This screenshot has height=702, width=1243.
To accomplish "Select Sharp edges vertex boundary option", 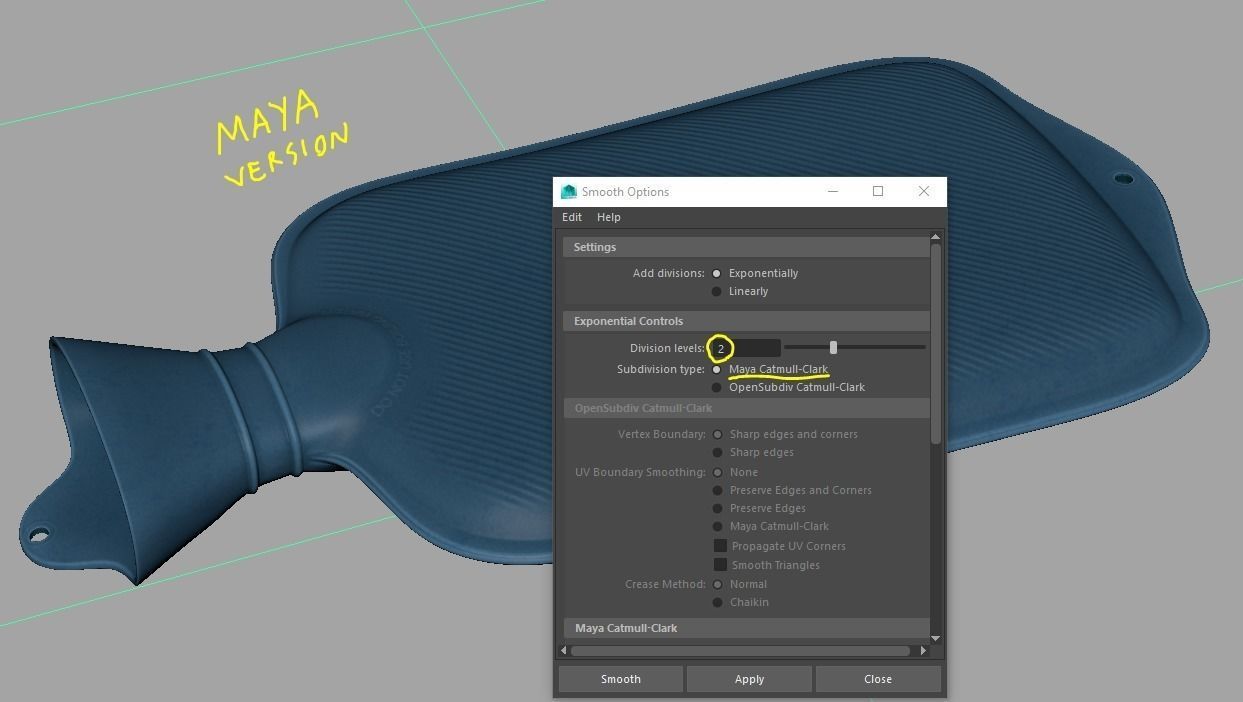I will tap(717, 452).
